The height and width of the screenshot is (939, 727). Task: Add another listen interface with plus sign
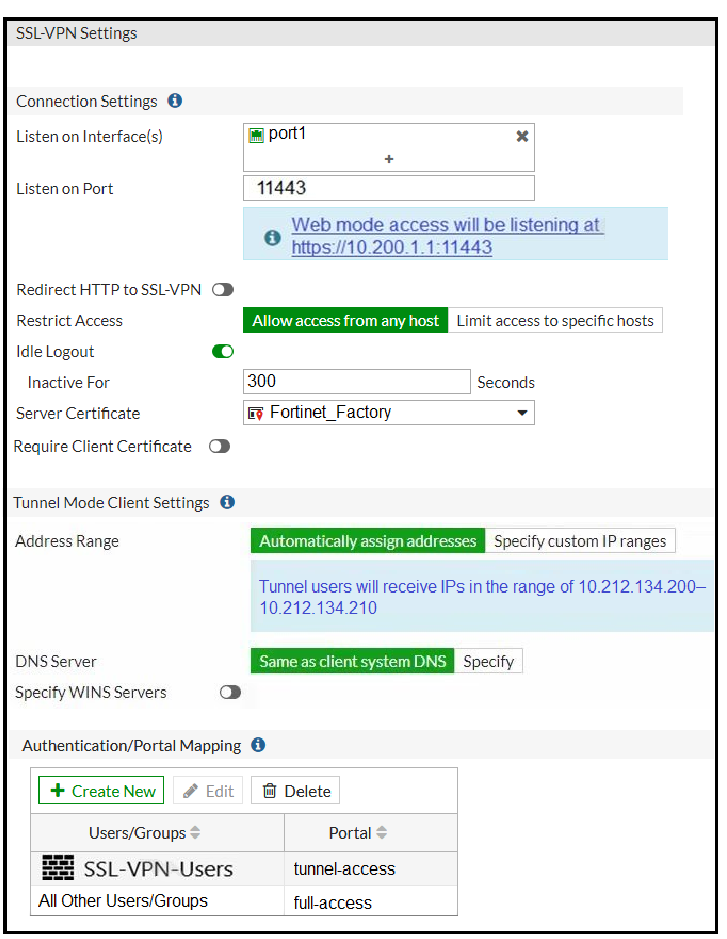click(389, 159)
